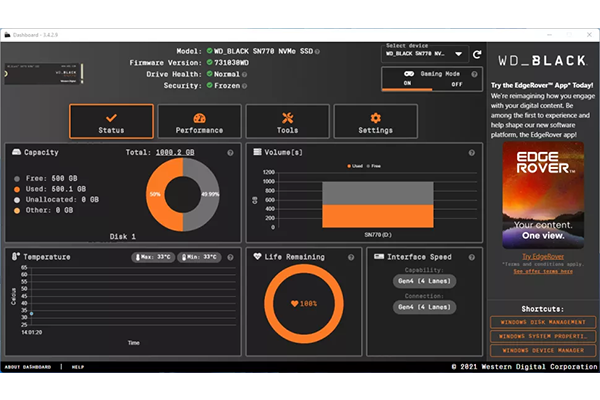Click the refresh icon beside device selector
The height and width of the screenshot is (400, 600).
(x=477, y=53)
